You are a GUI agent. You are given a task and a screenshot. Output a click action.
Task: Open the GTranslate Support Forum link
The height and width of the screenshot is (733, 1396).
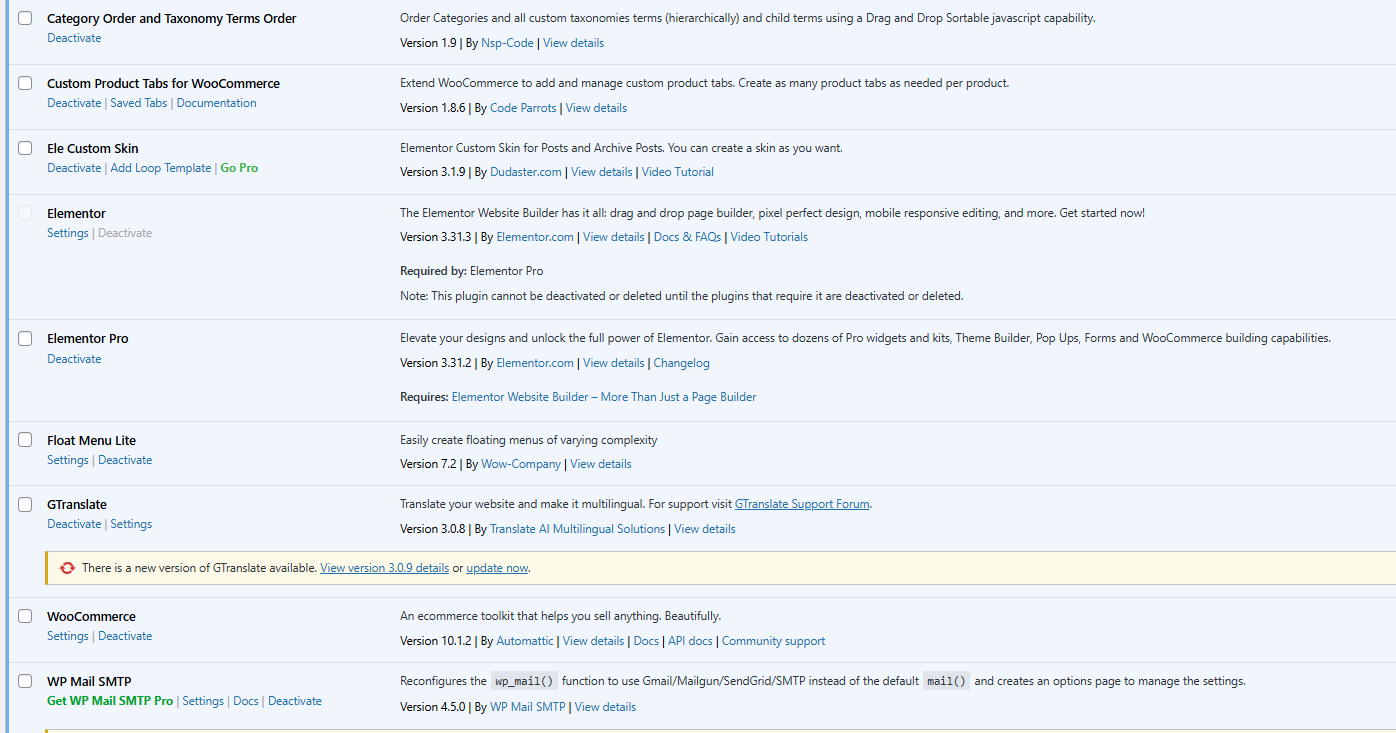click(x=802, y=504)
